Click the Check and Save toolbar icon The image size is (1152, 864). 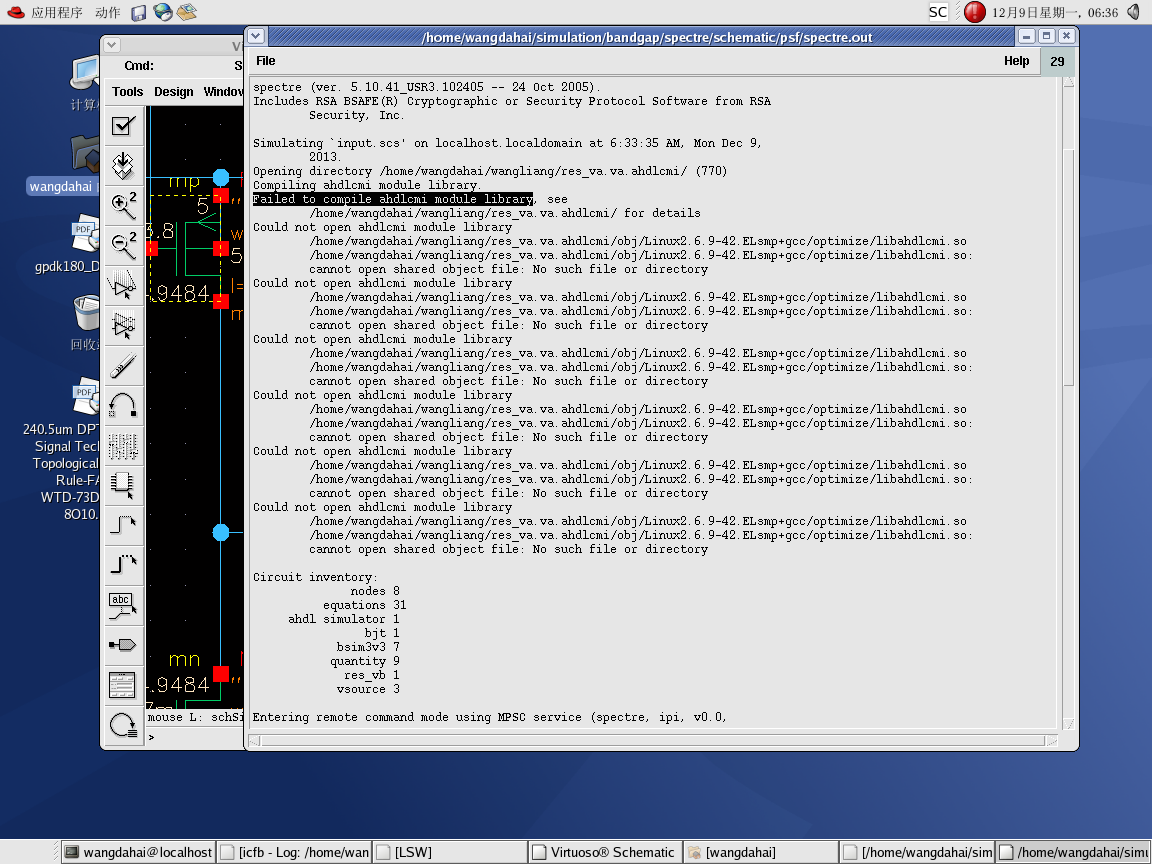coord(123,126)
